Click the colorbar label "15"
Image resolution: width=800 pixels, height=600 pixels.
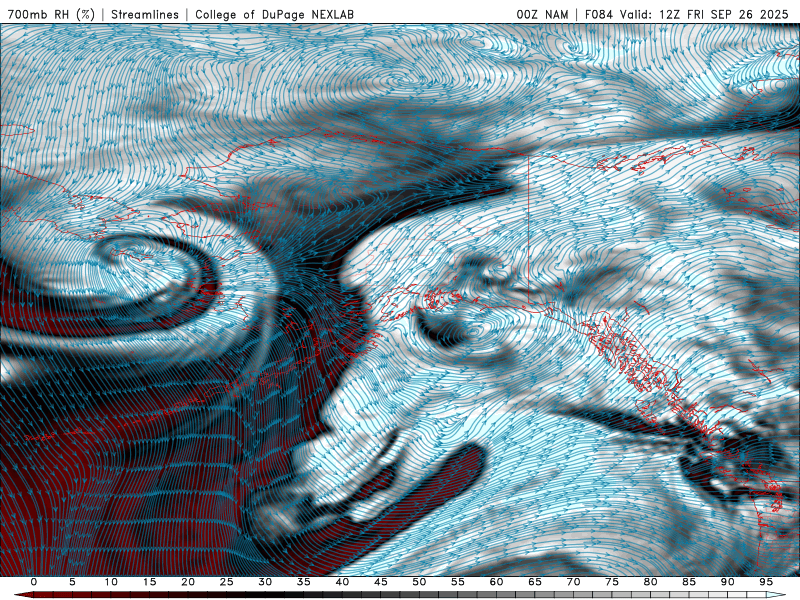[149, 582]
